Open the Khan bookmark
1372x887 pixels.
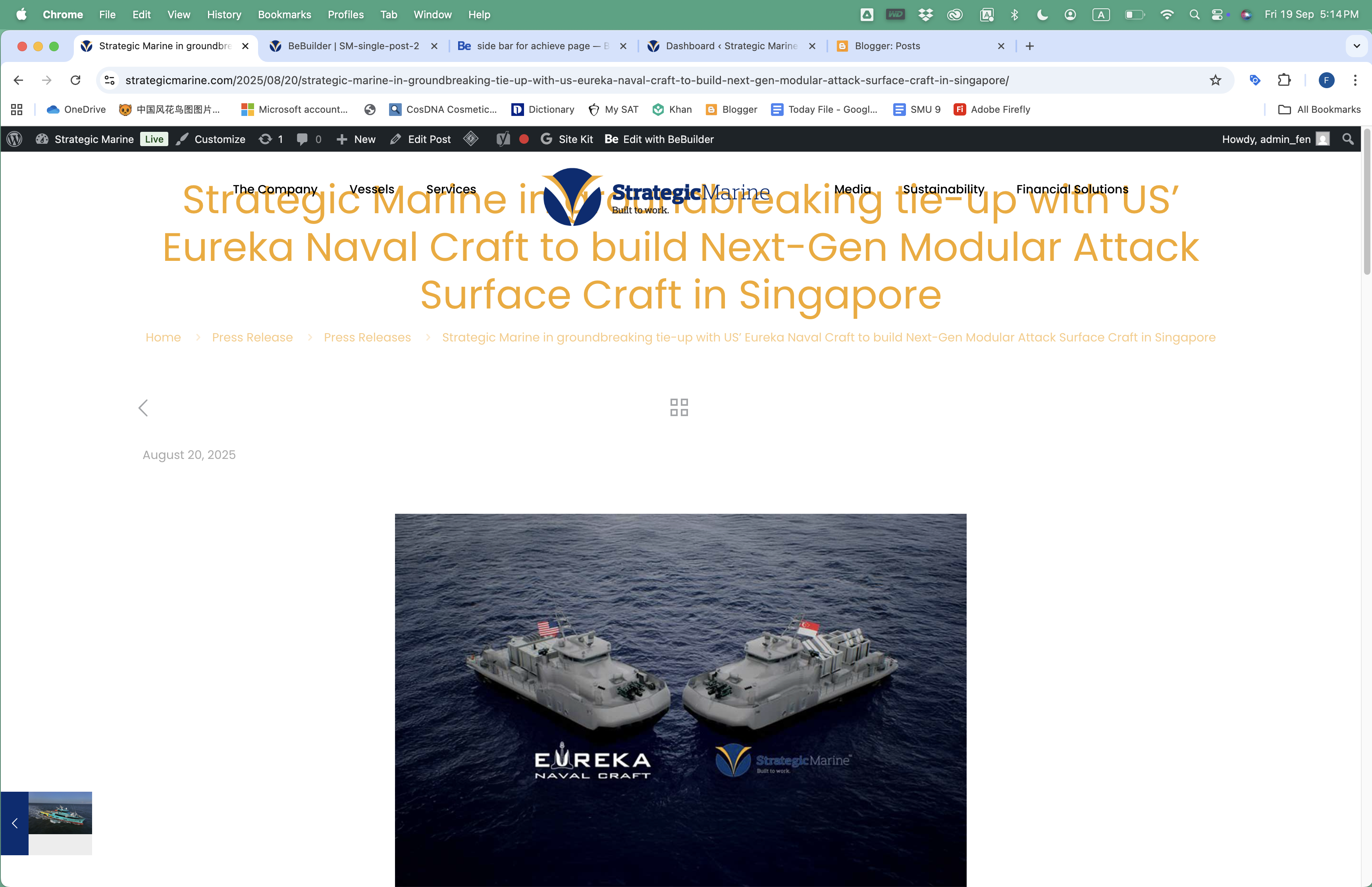672,110
